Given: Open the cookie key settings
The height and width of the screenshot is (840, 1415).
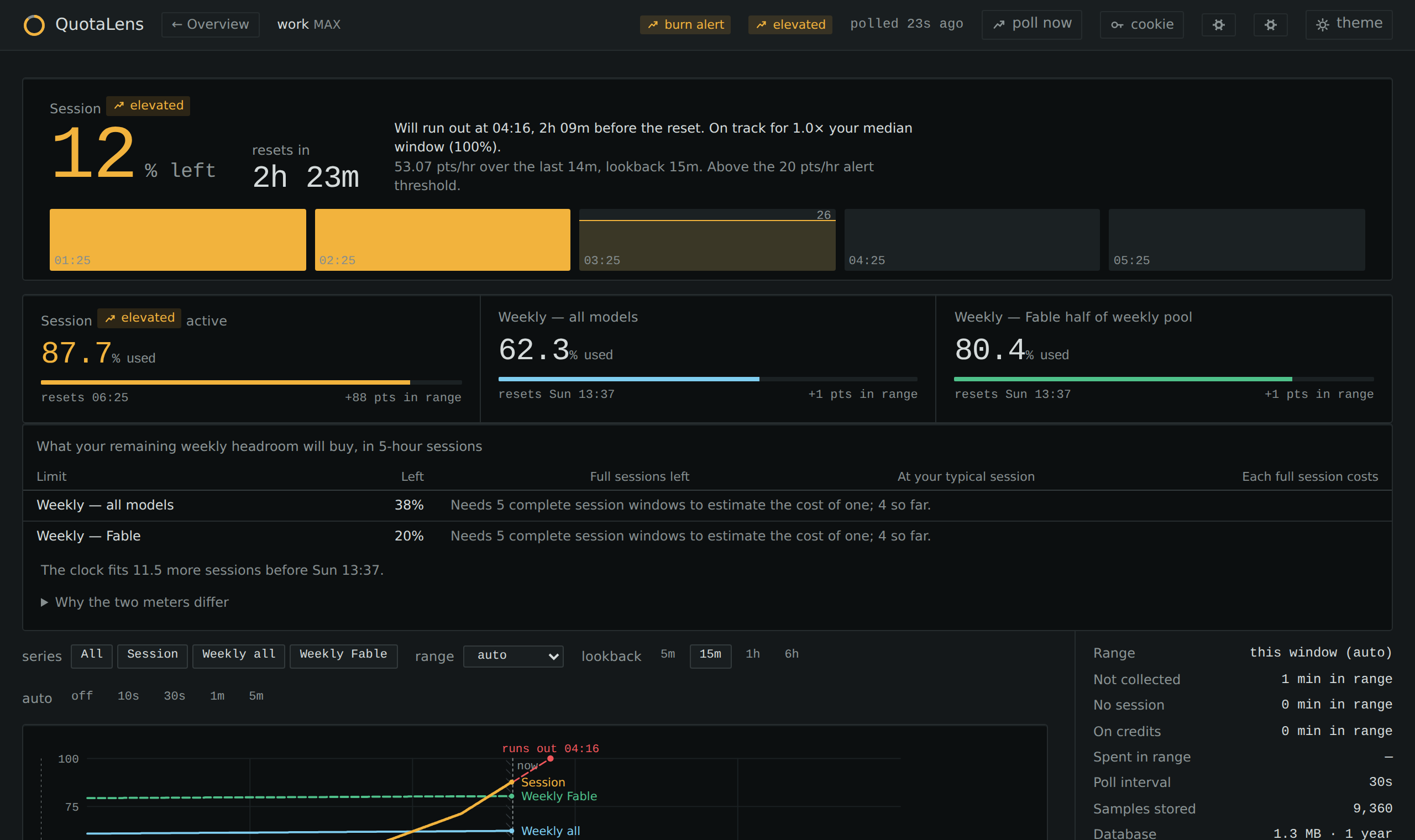Looking at the screenshot, I should (1141, 24).
